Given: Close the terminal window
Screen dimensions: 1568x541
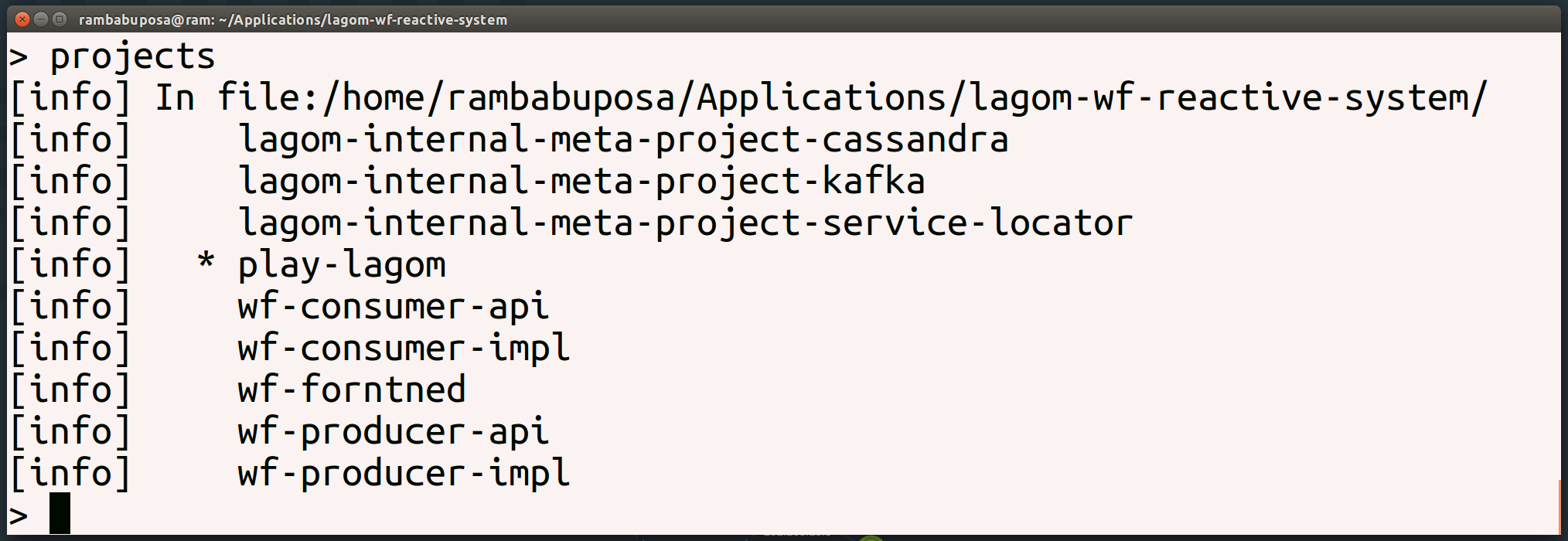Looking at the screenshot, I should pos(22,19).
